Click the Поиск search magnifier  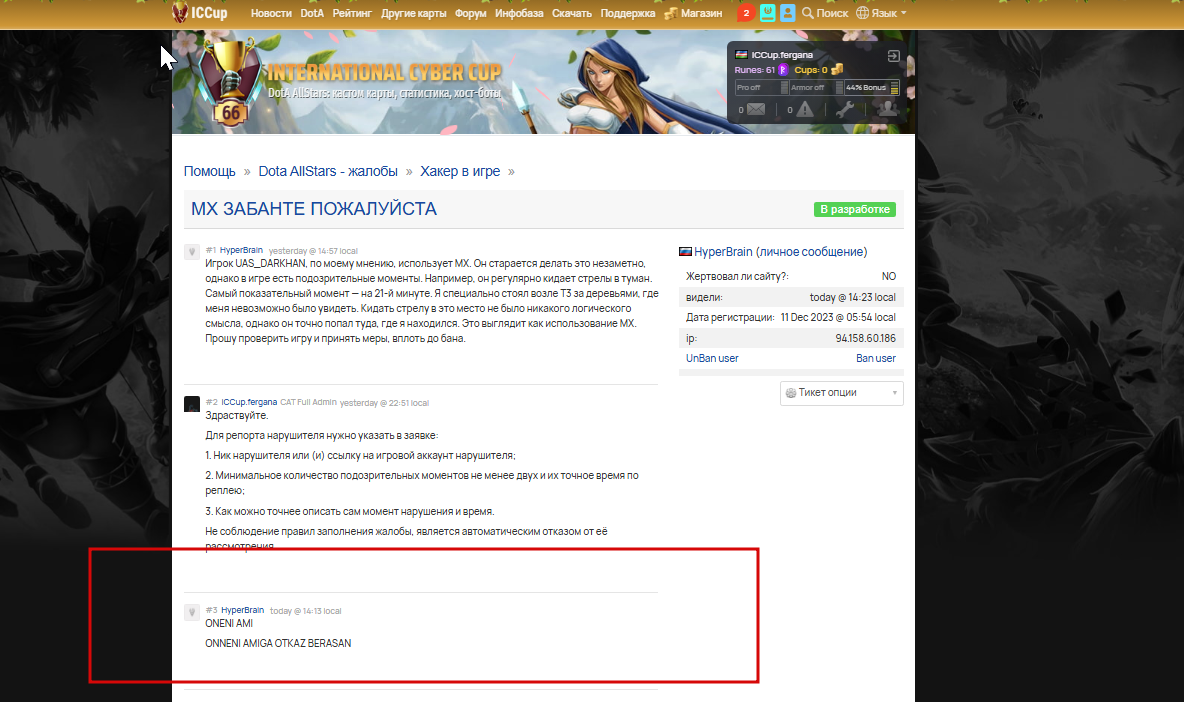tap(807, 13)
